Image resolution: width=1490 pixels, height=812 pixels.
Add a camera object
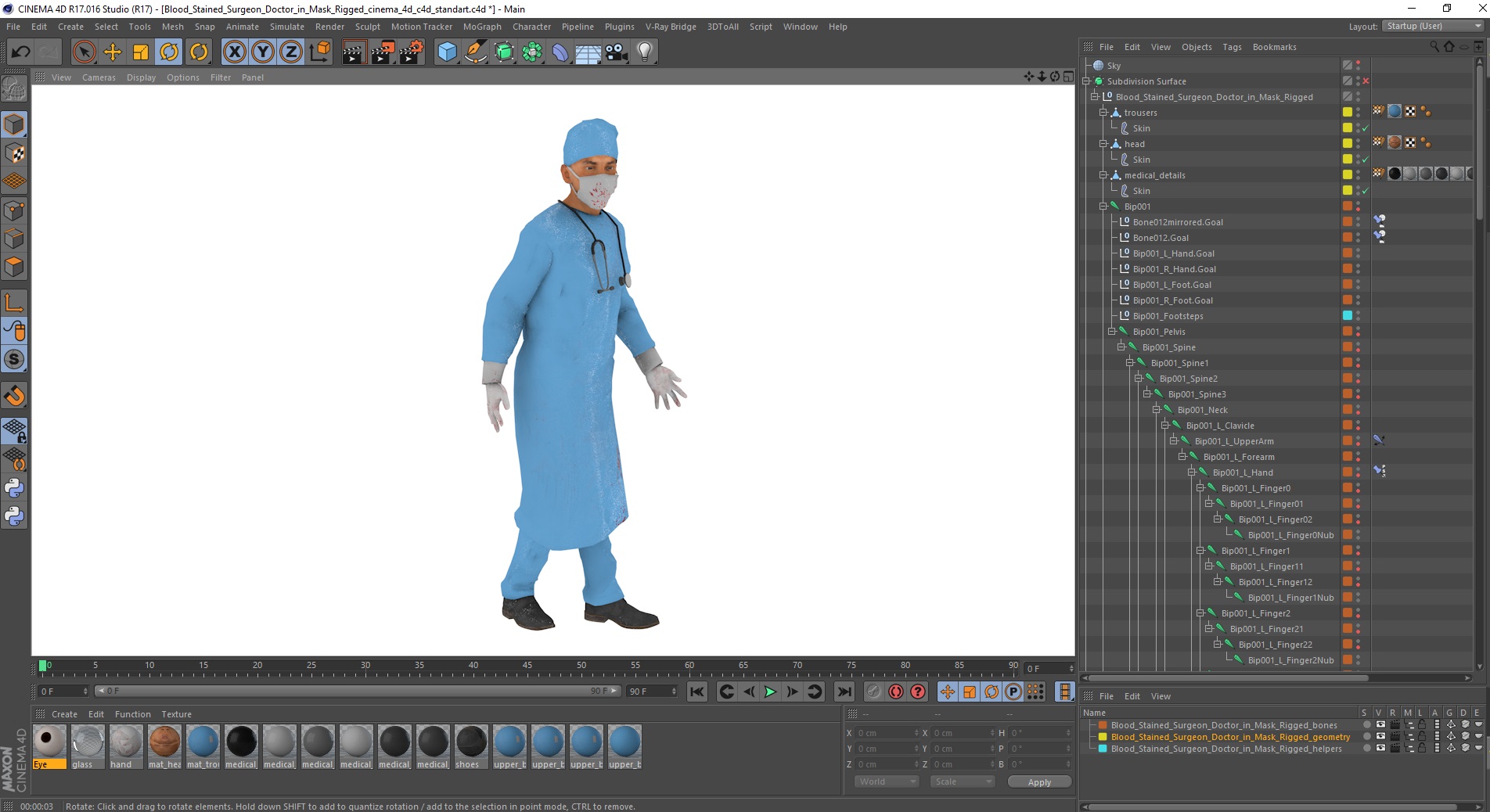point(617,52)
